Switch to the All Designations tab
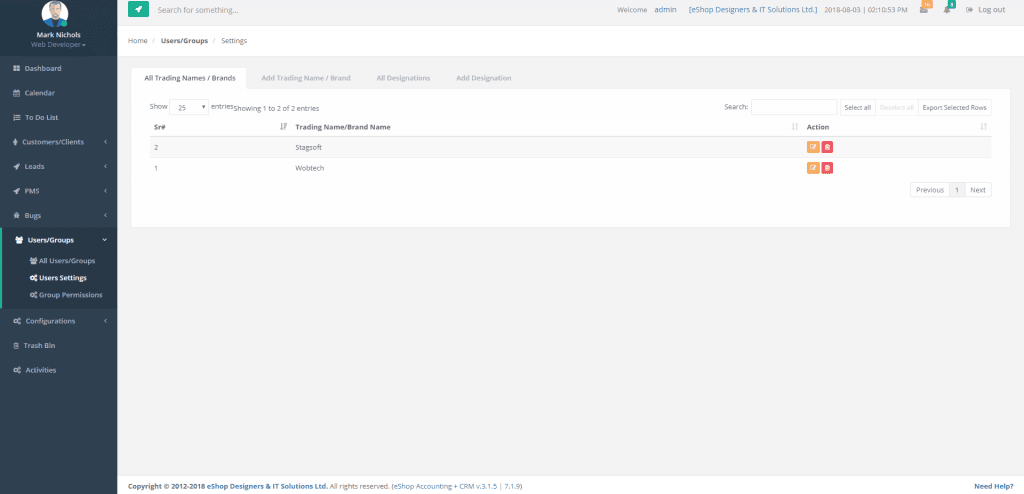This screenshot has width=1024, height=494. coord(403,78)
